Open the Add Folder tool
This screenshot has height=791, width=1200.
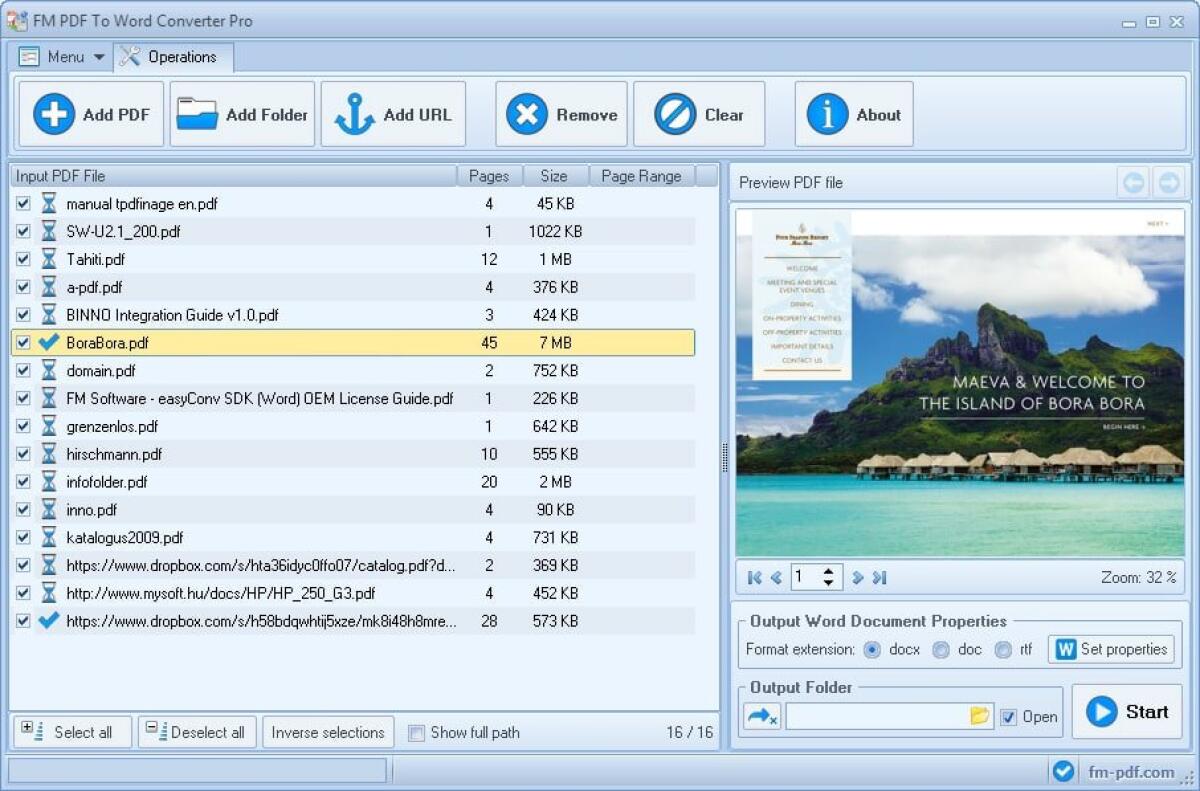pyautogui.click(x=196, y=113)
